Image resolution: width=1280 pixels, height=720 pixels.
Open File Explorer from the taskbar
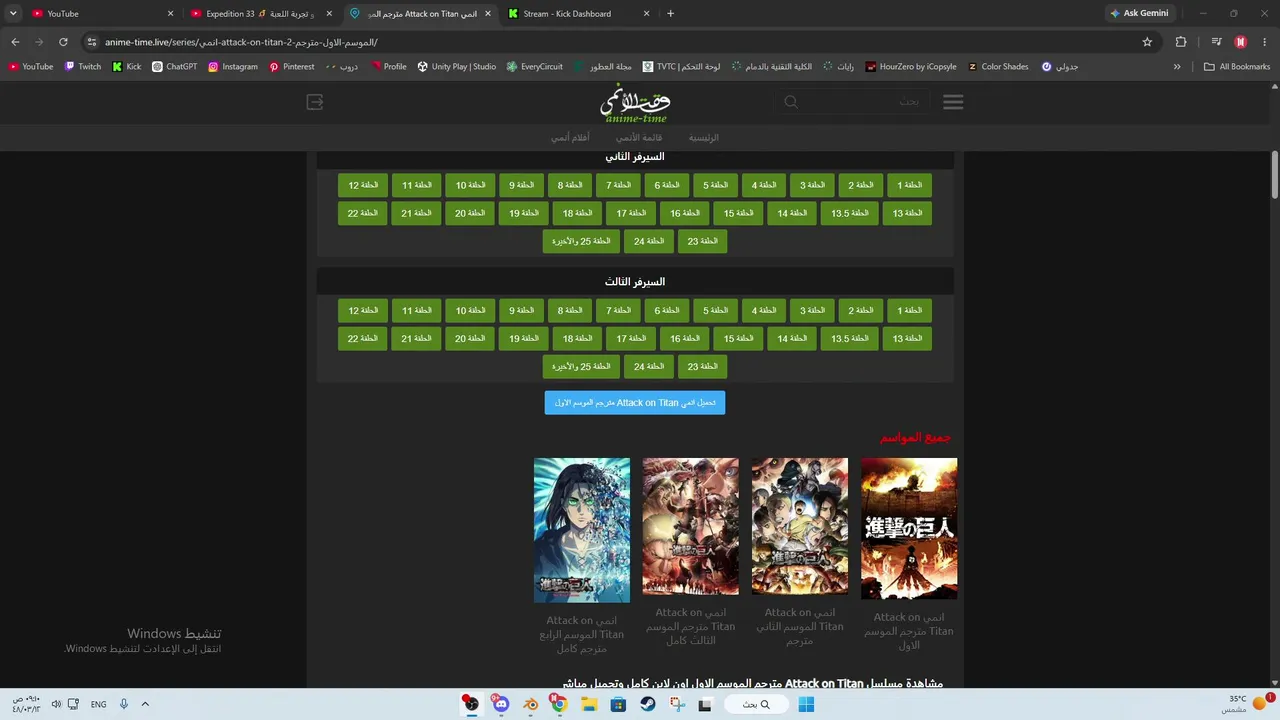(x=589, y=704)
